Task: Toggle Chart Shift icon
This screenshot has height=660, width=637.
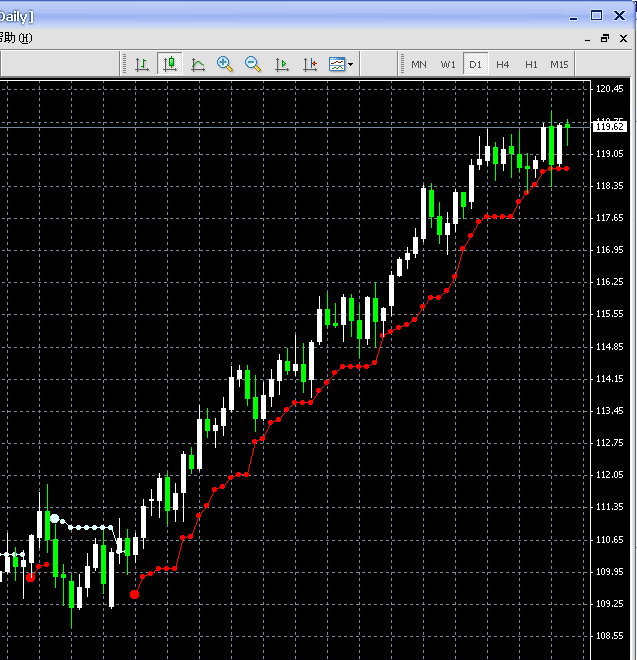Action: (309, 64)
